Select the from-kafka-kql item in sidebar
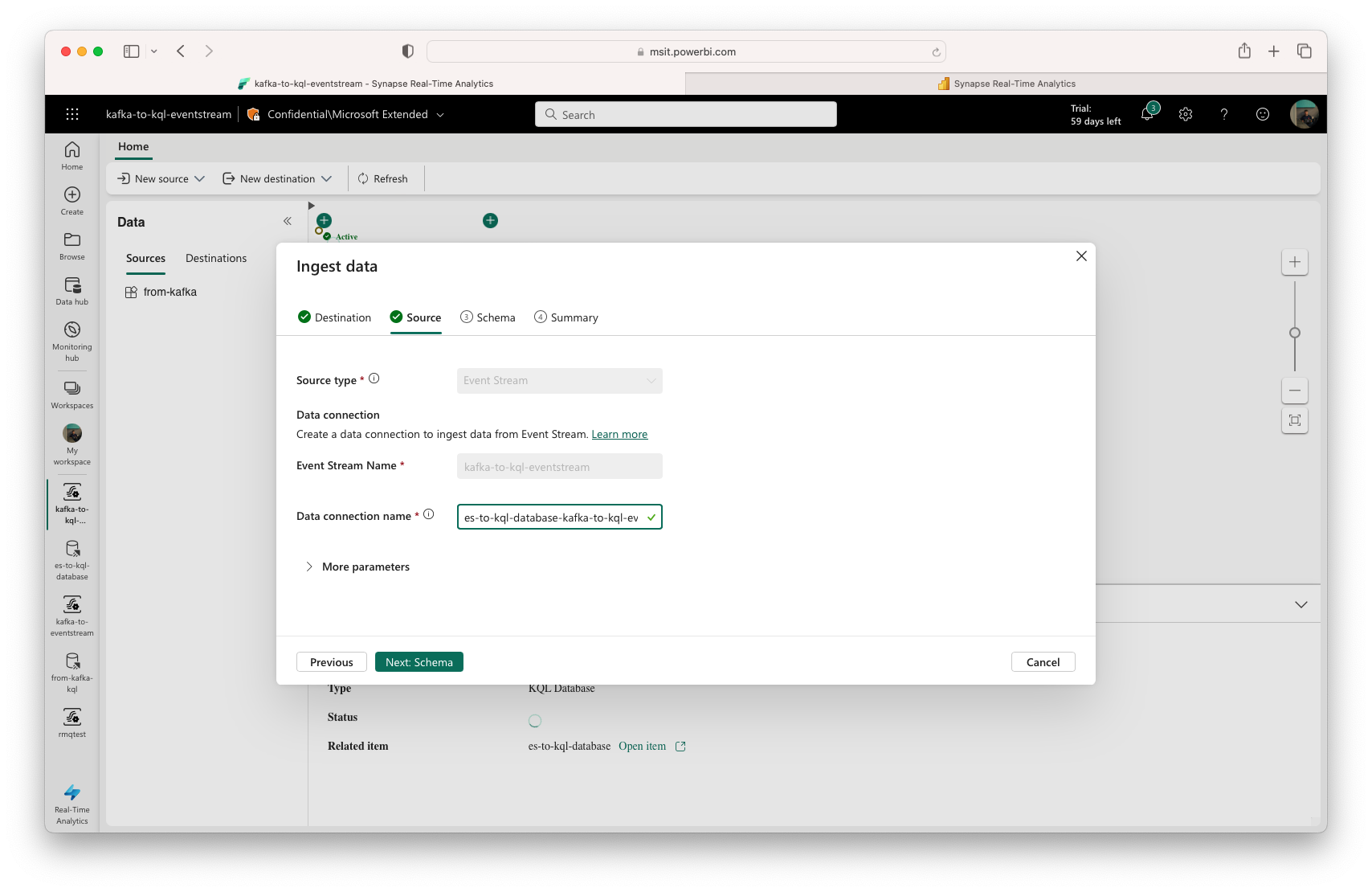The image size is (1372, 892). coord(71,669)
